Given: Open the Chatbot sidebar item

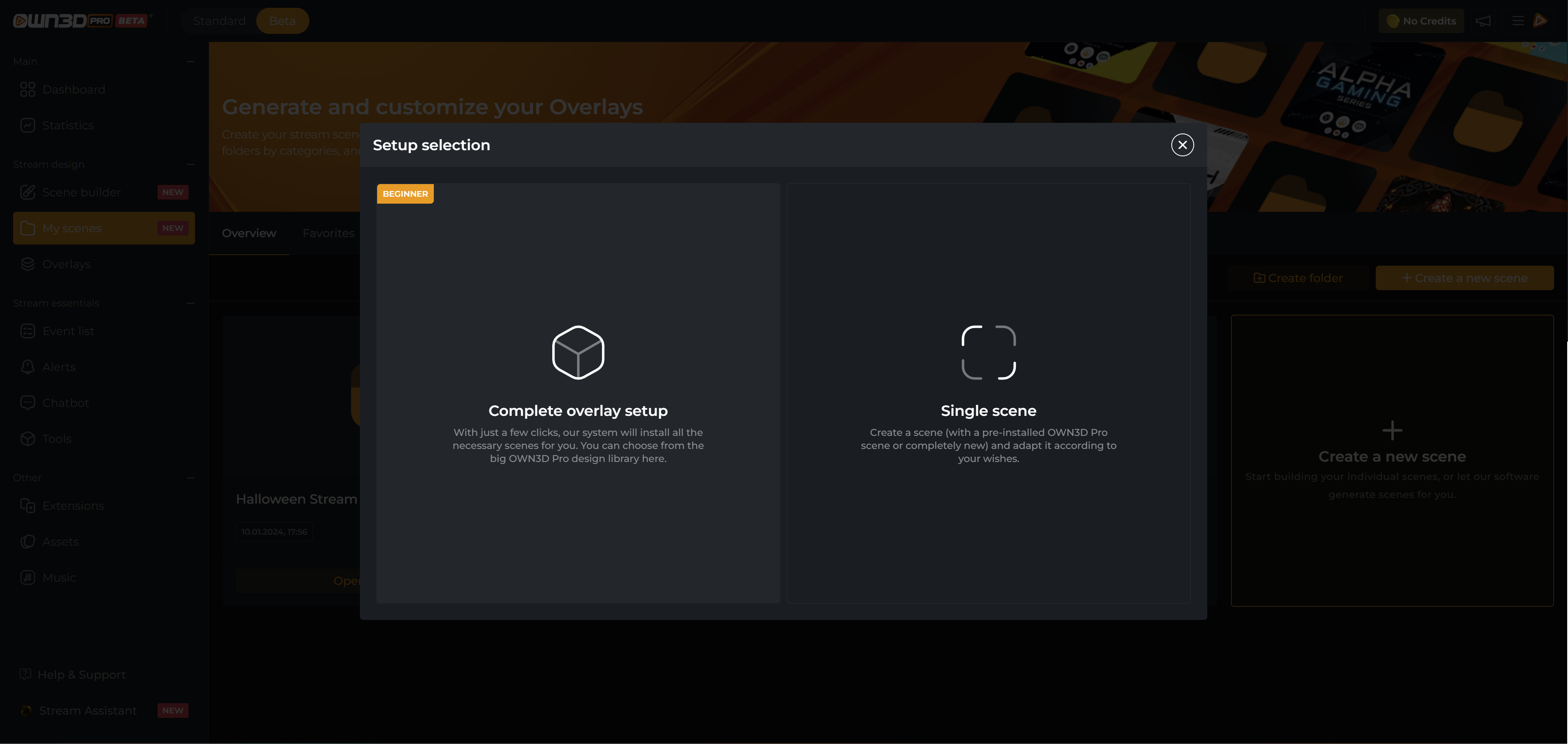Looking at the screenshot, I should pyautogui.click(x=65, y=403).
